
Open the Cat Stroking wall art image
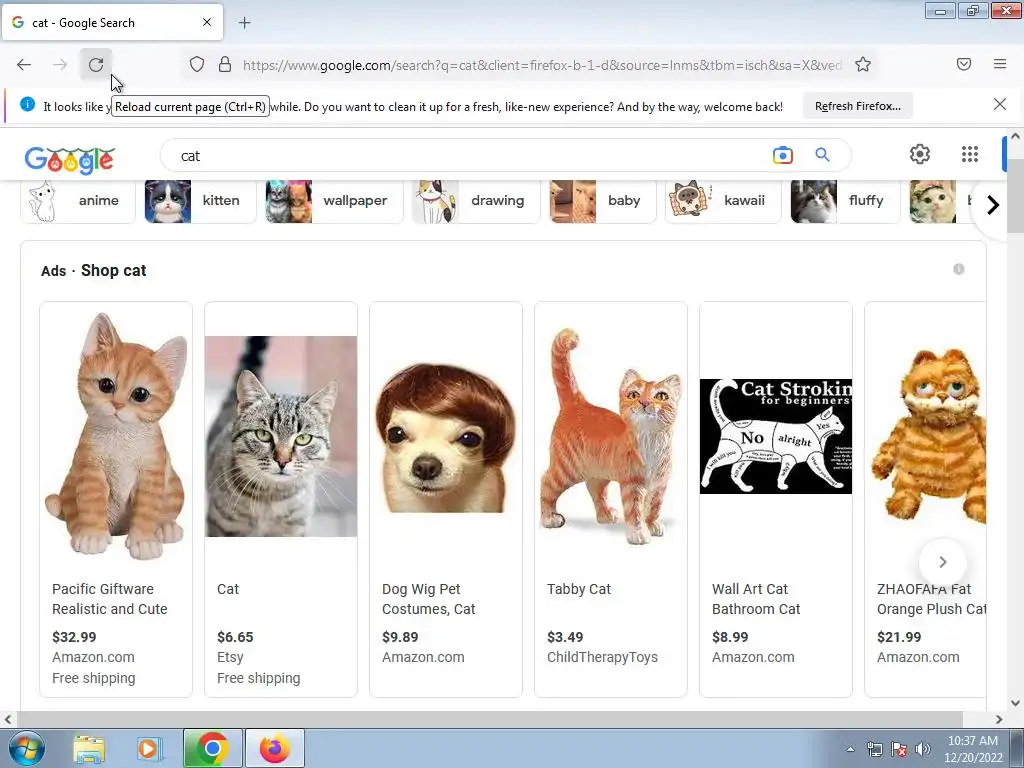click(x=776, y=436)
